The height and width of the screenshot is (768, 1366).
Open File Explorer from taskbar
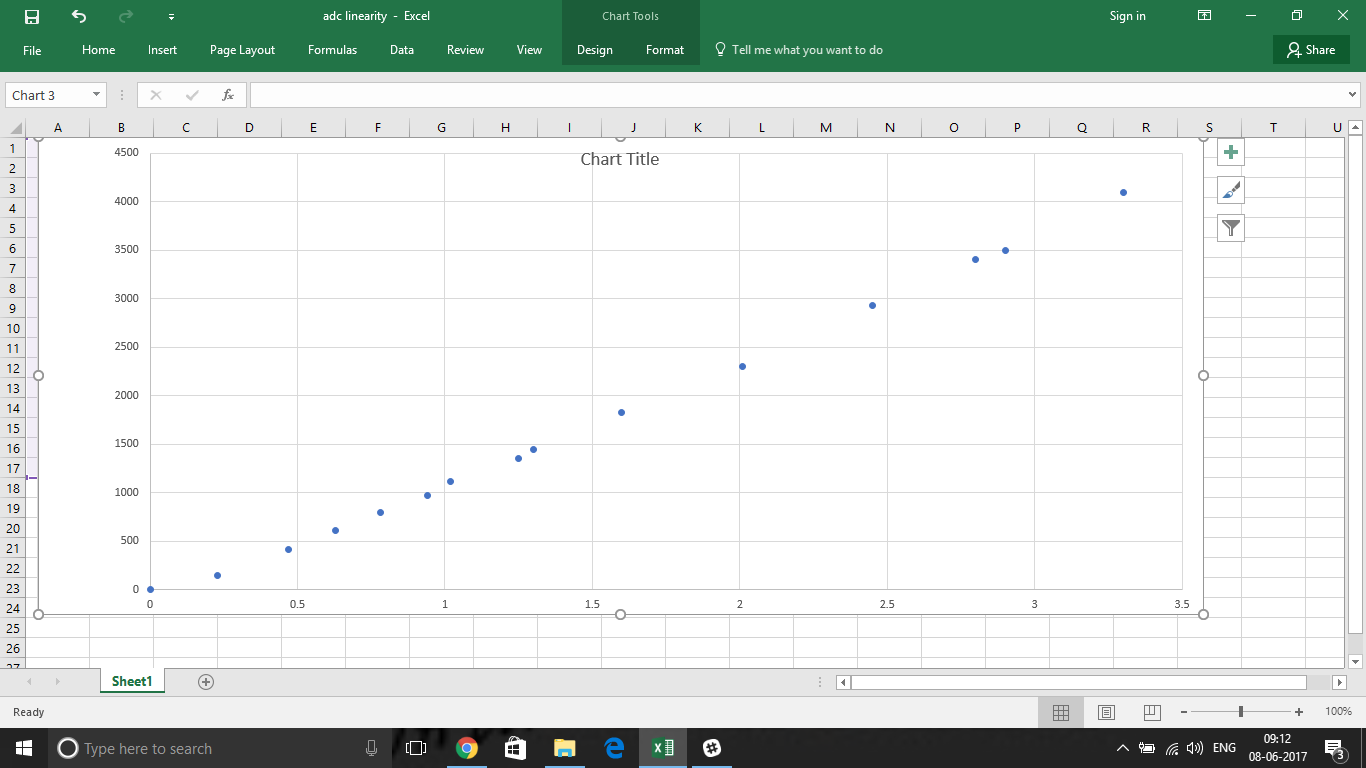564,748
